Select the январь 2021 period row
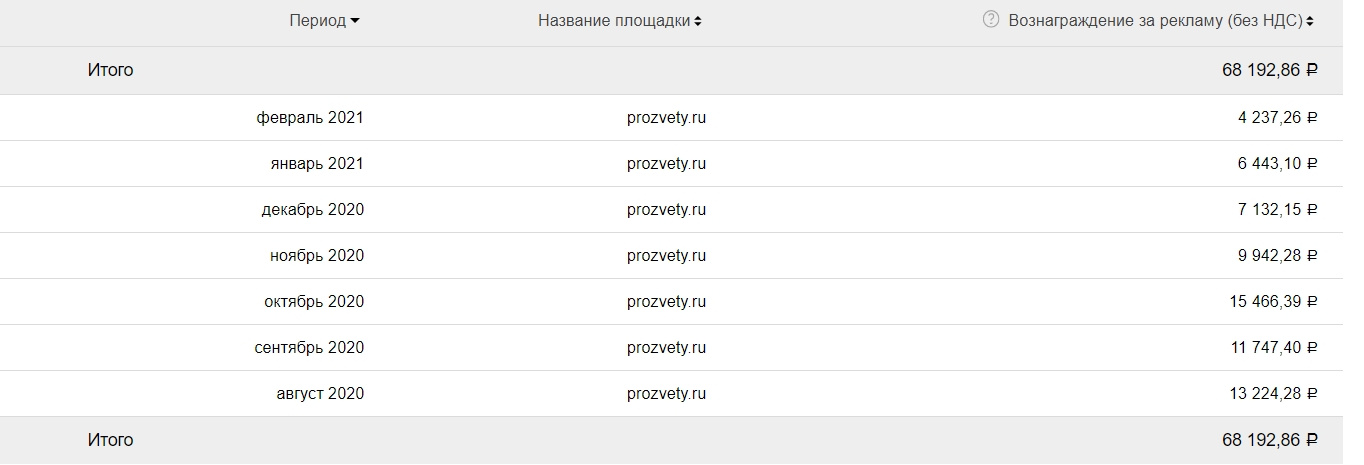The image size is (1364, 465). (x=316, y=163)
